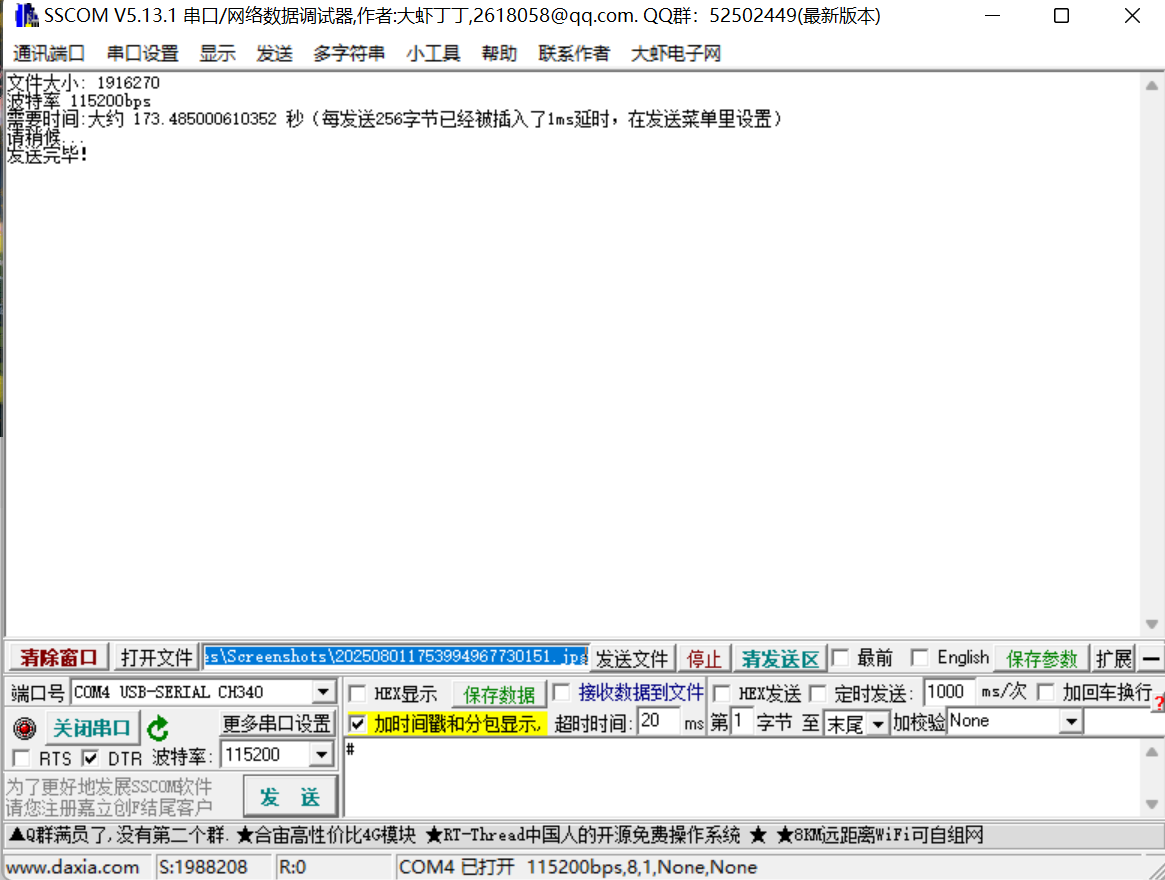
Task: Click the red question mark help icon
Action: (x=1159, y=704)
